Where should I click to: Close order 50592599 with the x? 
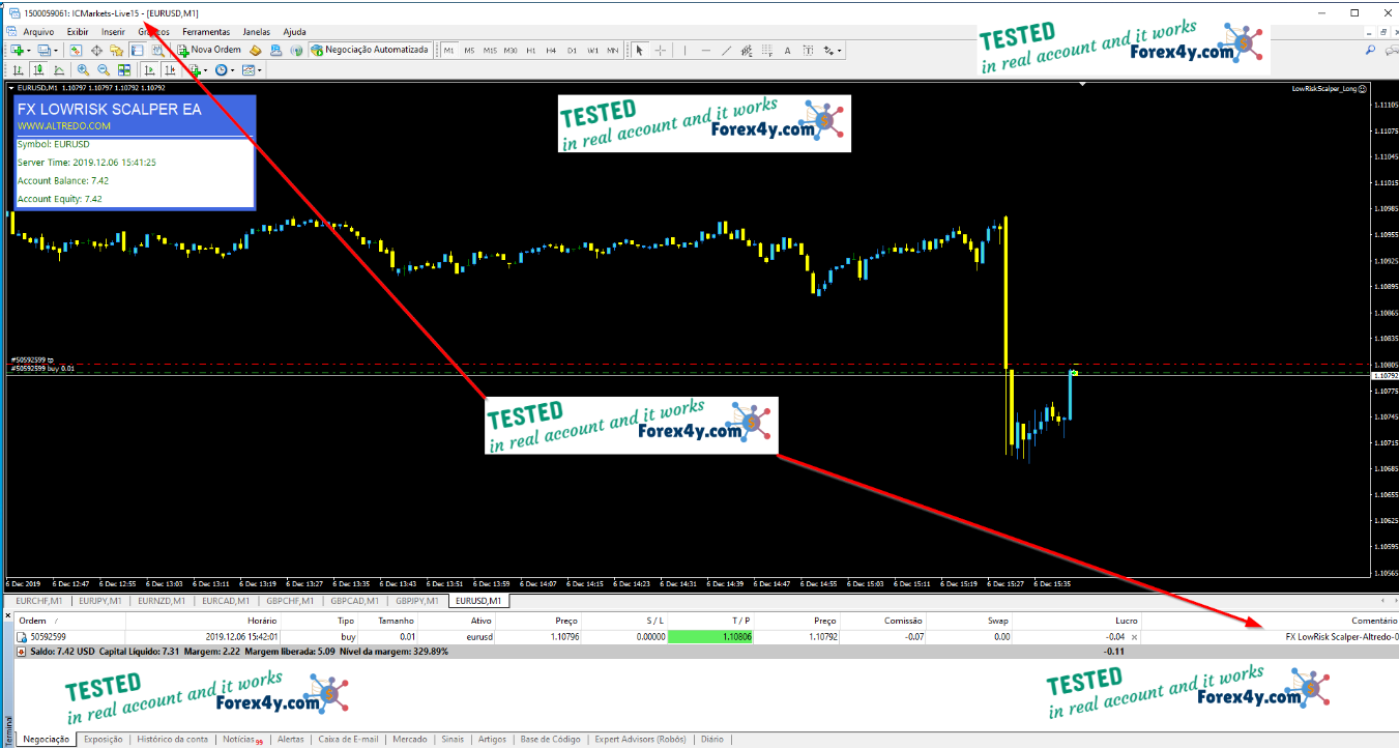click(x=1133, y=636)
